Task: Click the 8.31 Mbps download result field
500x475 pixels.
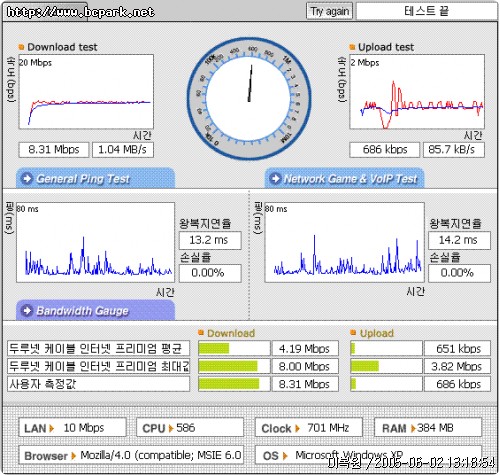Action: pyautogui.click(x=54, y=150)
